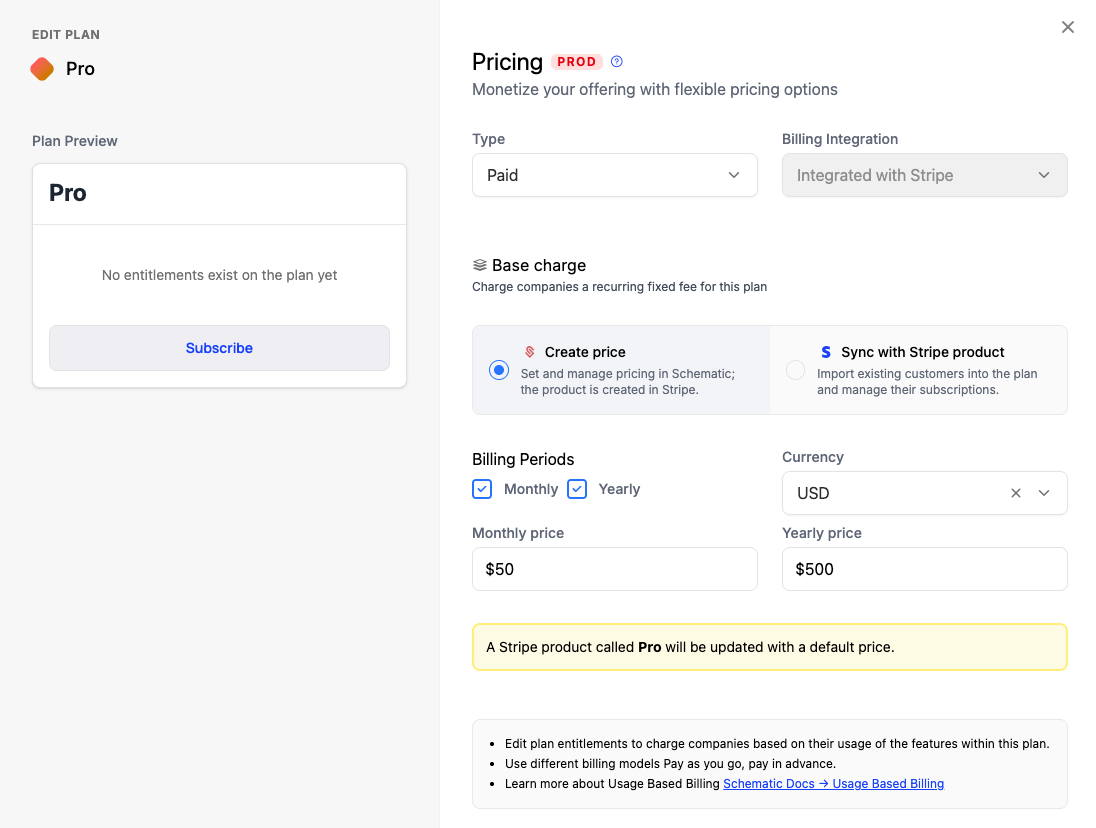1096x828 pixels.
Task: Close the Pricing panel
Action: tap(1067, 27)
